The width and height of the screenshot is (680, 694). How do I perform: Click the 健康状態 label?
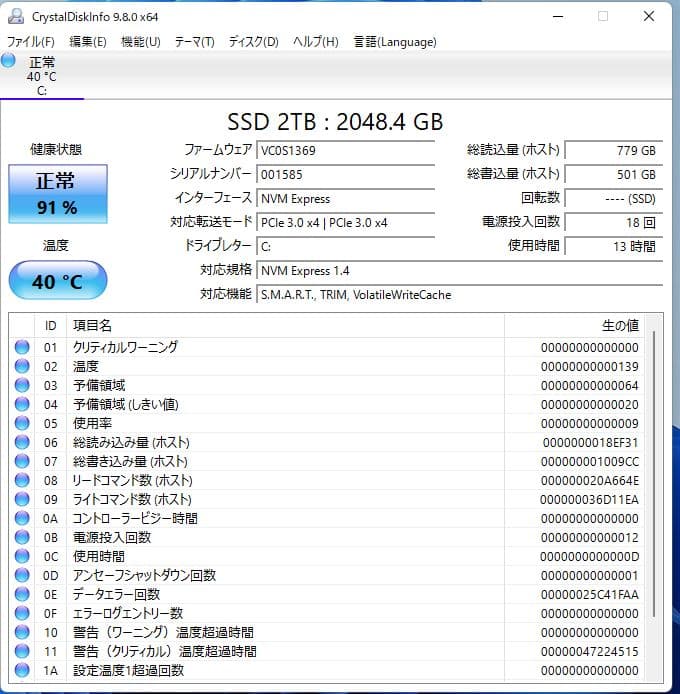(56, 149)
